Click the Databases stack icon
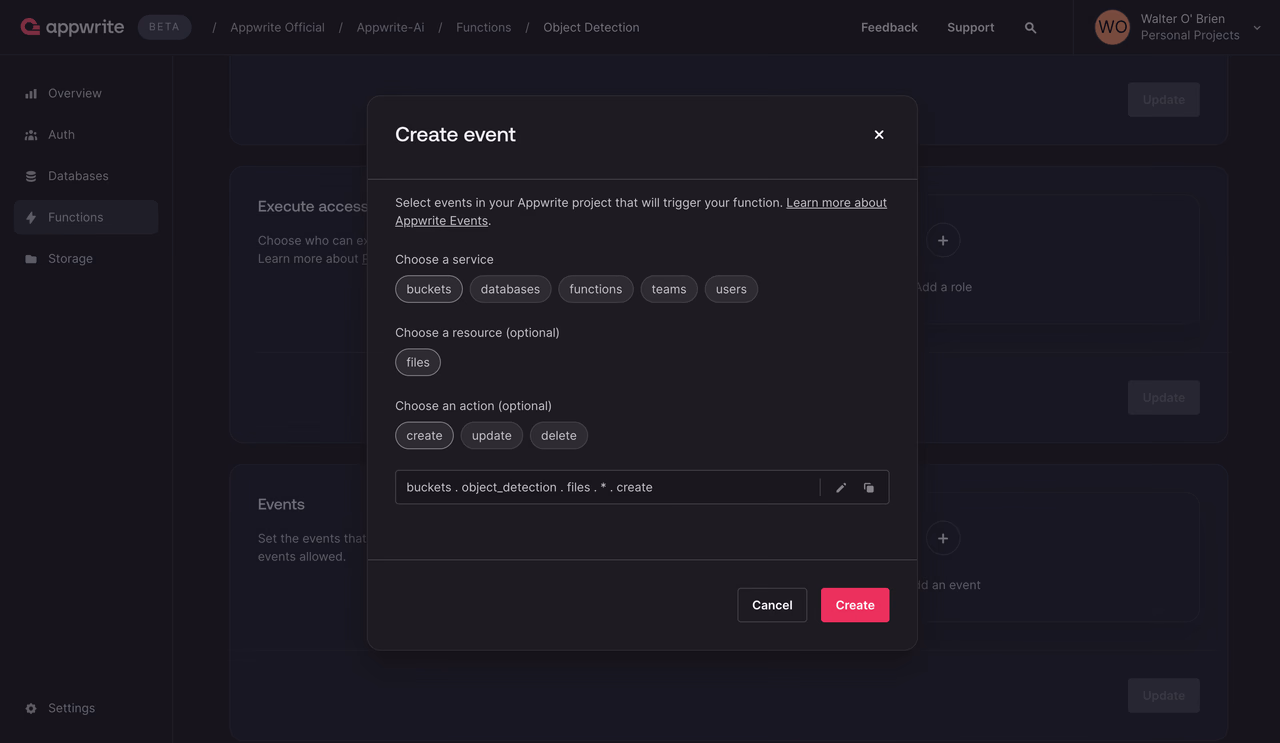The height and width of the screenshot is (743, 1280). [31, 176]
